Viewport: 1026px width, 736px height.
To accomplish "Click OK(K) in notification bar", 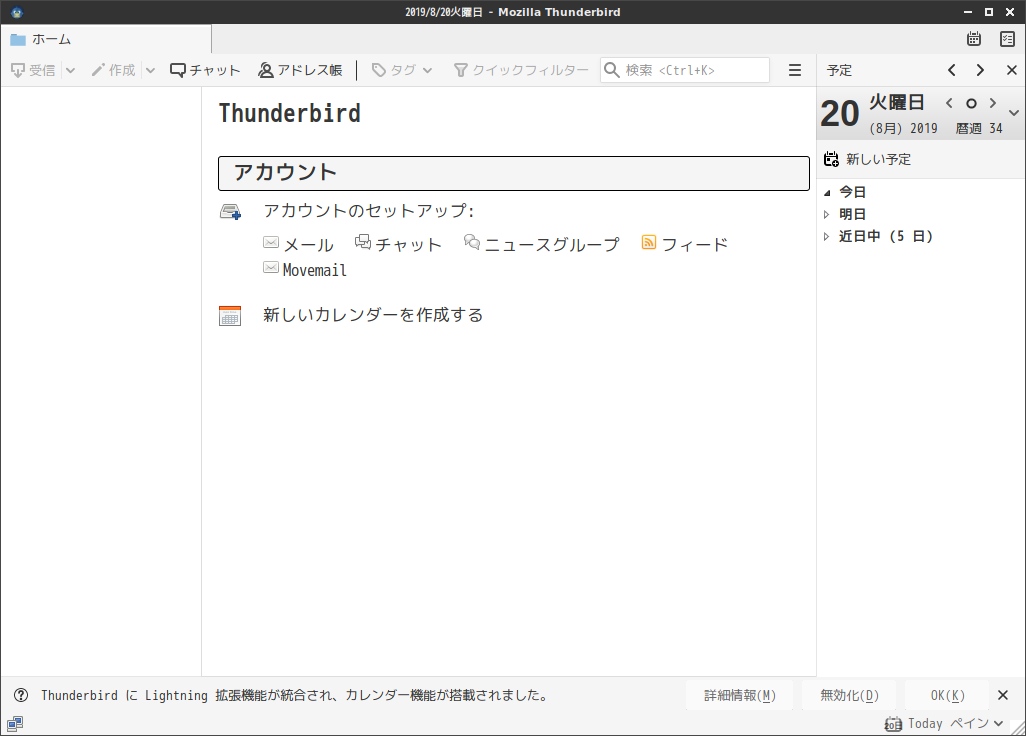I will (x=947, y=695).
